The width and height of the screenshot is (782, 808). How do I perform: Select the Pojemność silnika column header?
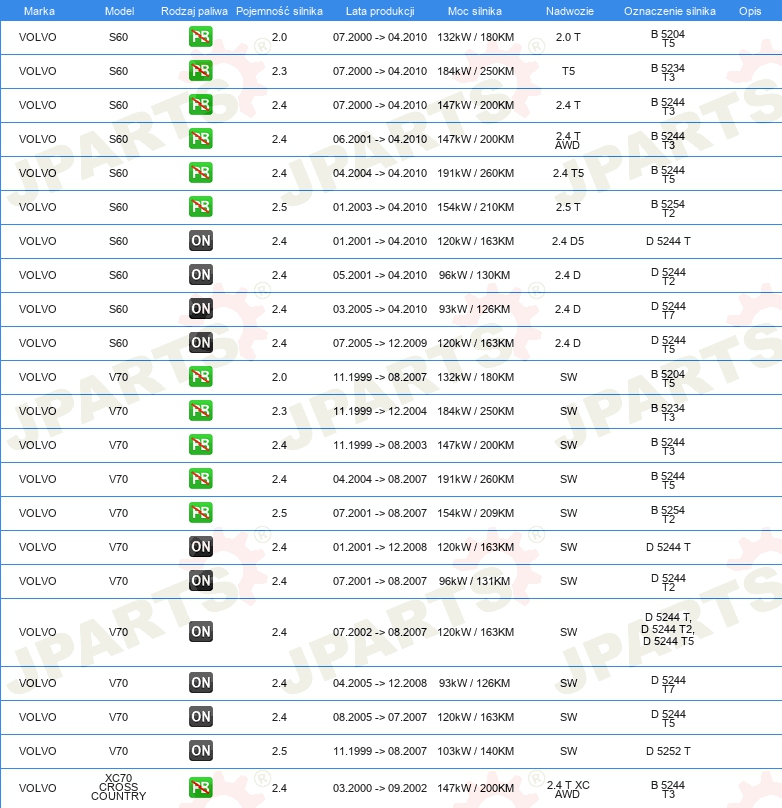click(279, 11)
